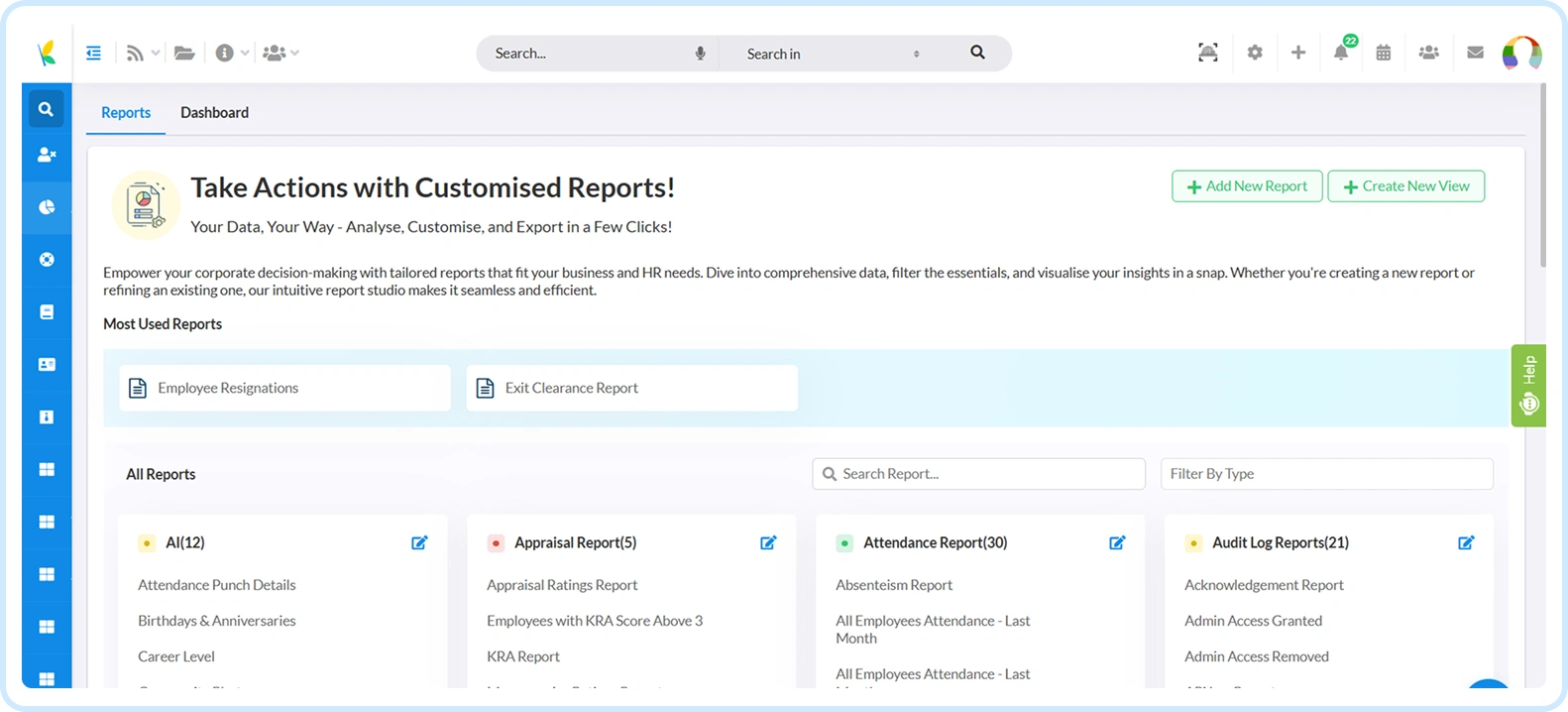The image size is (1568, 712).
Task: Click the Add New Report button
Action: coord(1247,186)
